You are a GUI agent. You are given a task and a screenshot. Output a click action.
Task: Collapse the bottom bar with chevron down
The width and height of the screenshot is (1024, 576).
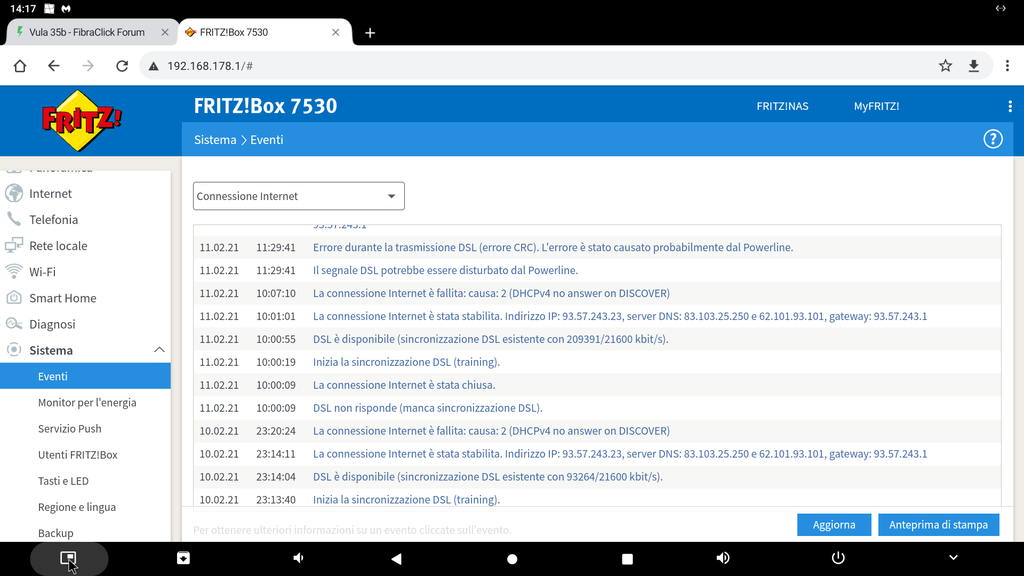click(953, 558)
